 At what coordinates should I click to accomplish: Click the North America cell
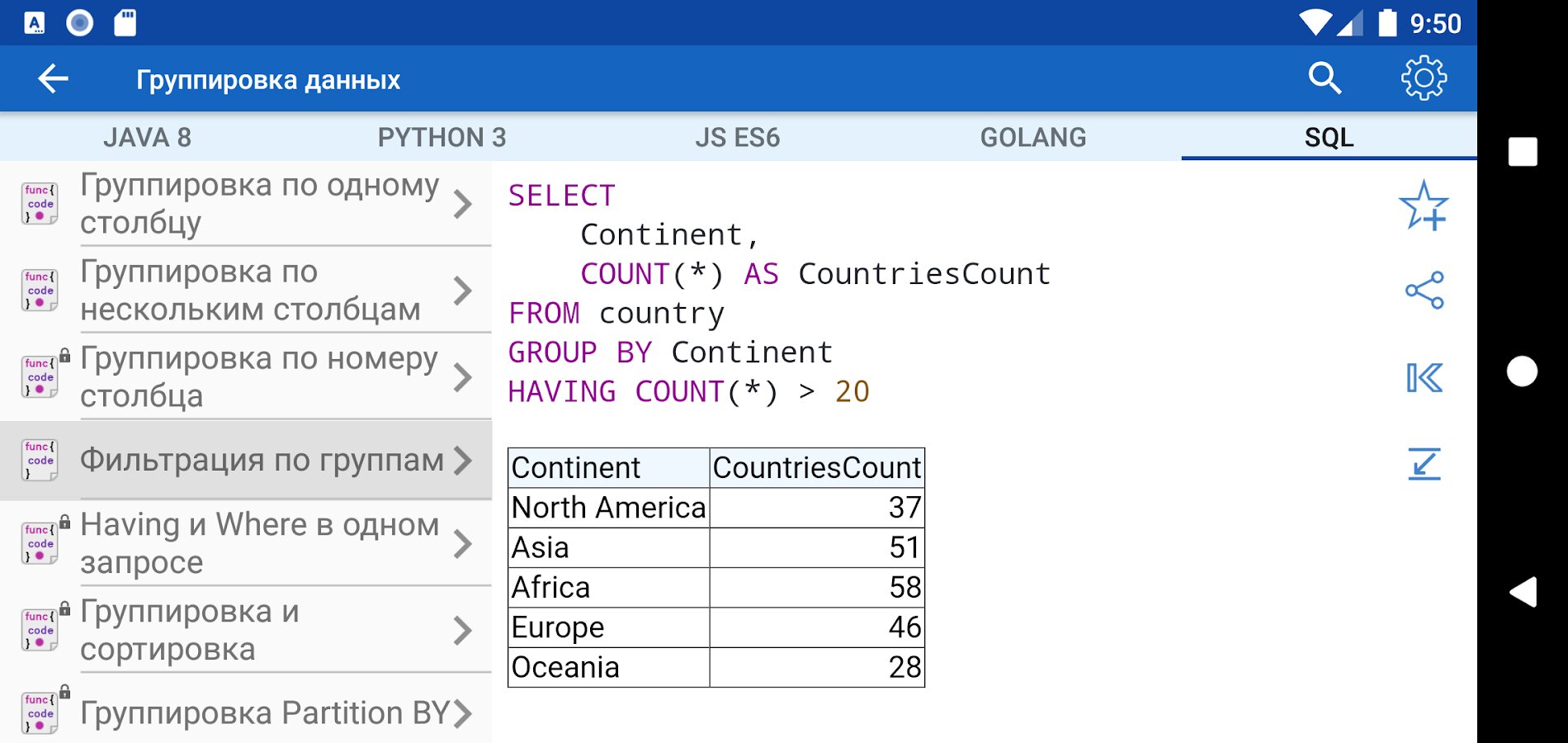tap(609, 508)
